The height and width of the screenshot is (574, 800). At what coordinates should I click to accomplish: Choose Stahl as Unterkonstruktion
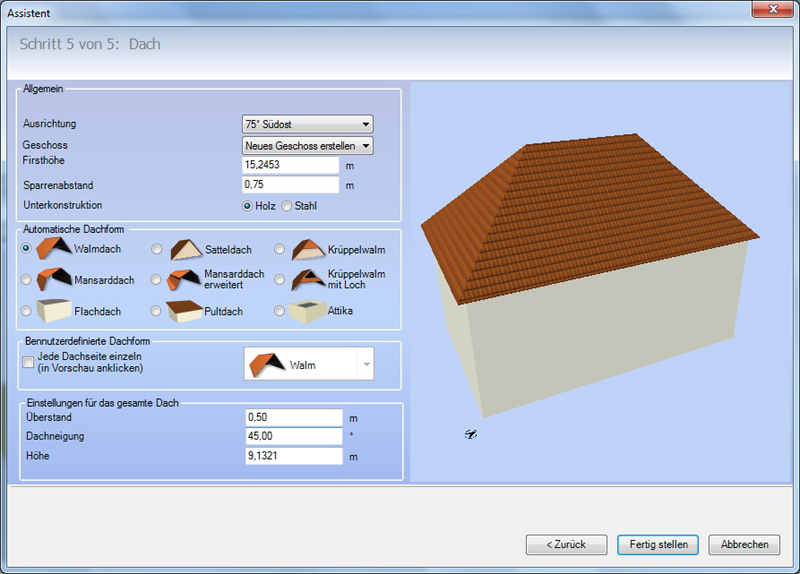click(x=287, y=206)
